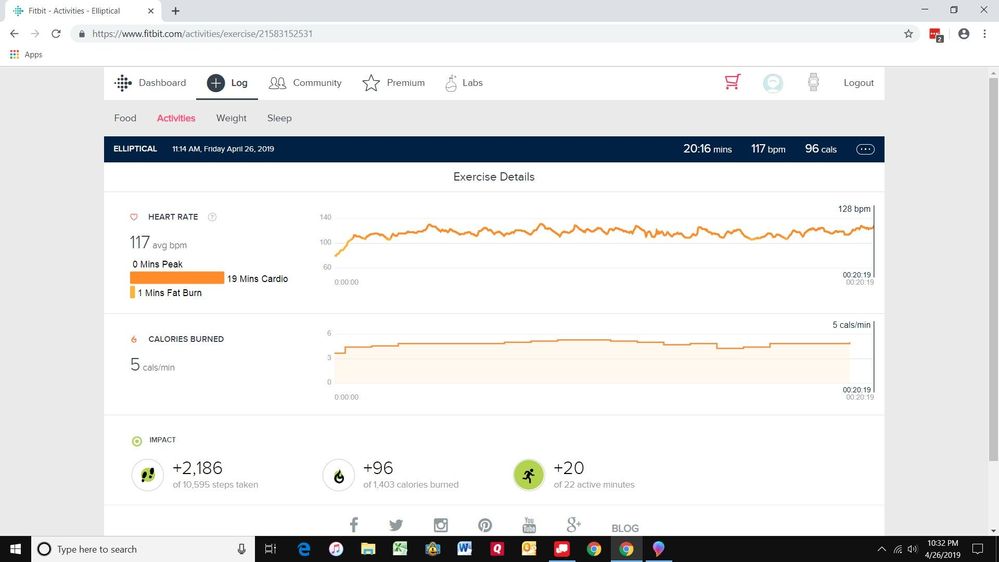The width and height of the screenshot is (999, 562).
Task: Open the Pinterest footer icon
Action: pos(485,525)
